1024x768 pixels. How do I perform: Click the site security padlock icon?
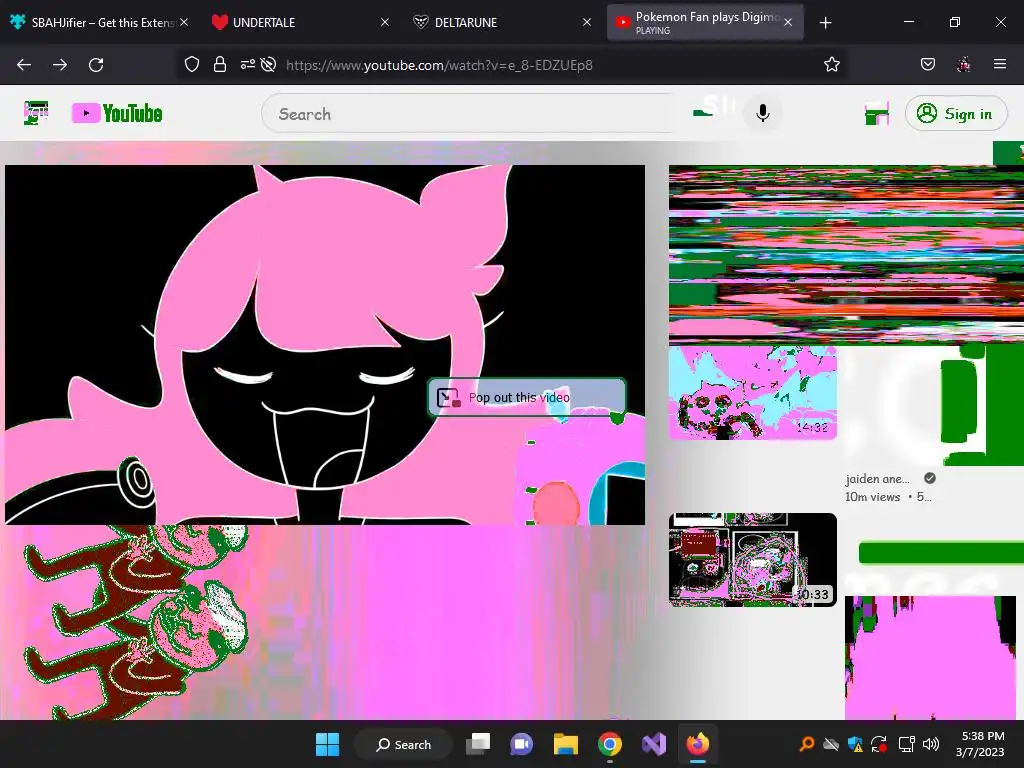click(220, 64)
